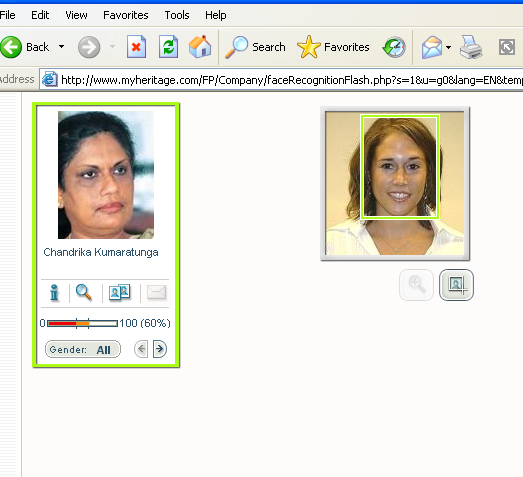The width and height of the screenshot is (523, 477).
Task: Expand the Back button history dropdown
Action: [x=61, y=47]
